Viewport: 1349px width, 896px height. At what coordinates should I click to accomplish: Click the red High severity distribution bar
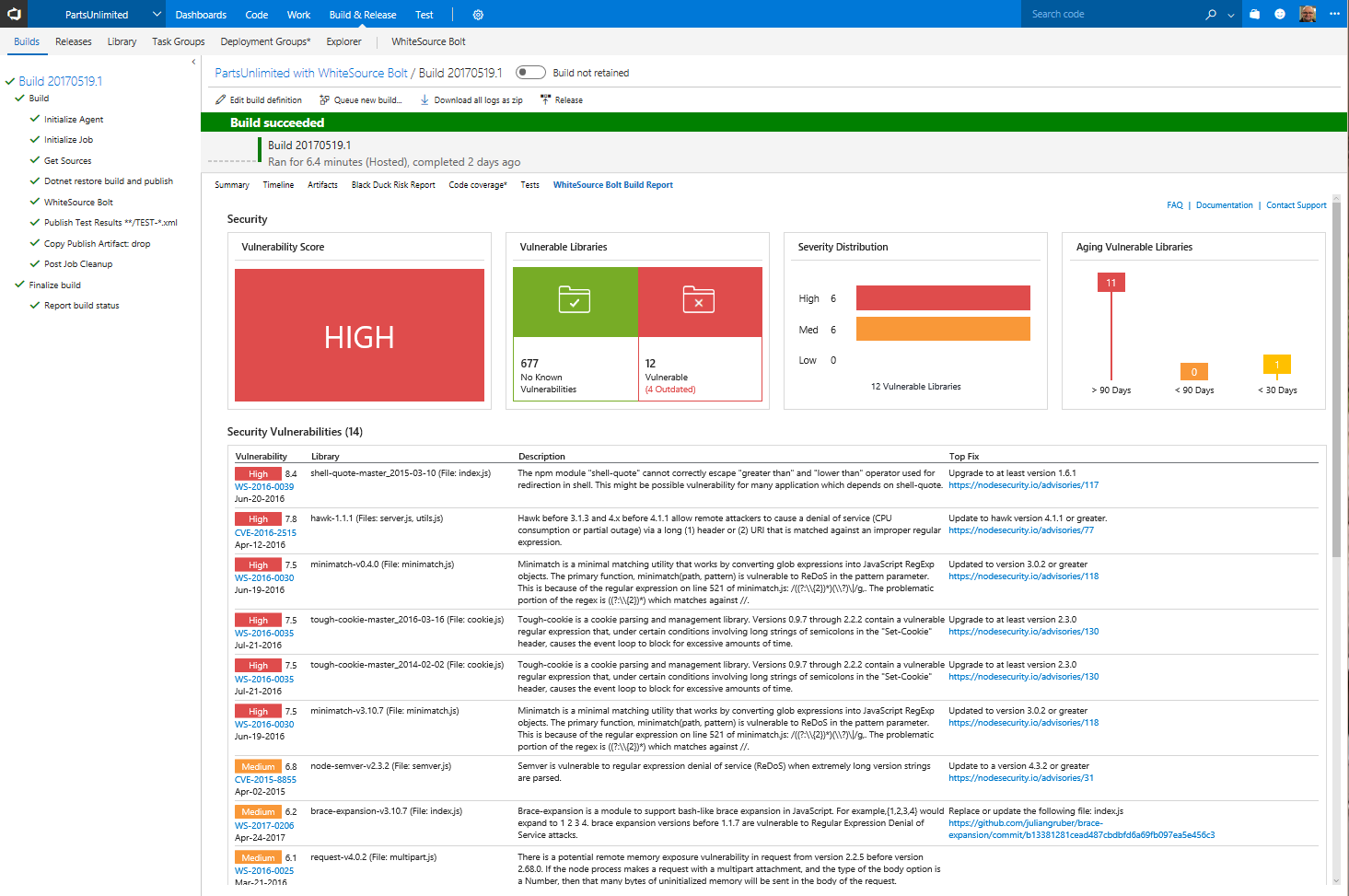point(943,297)
